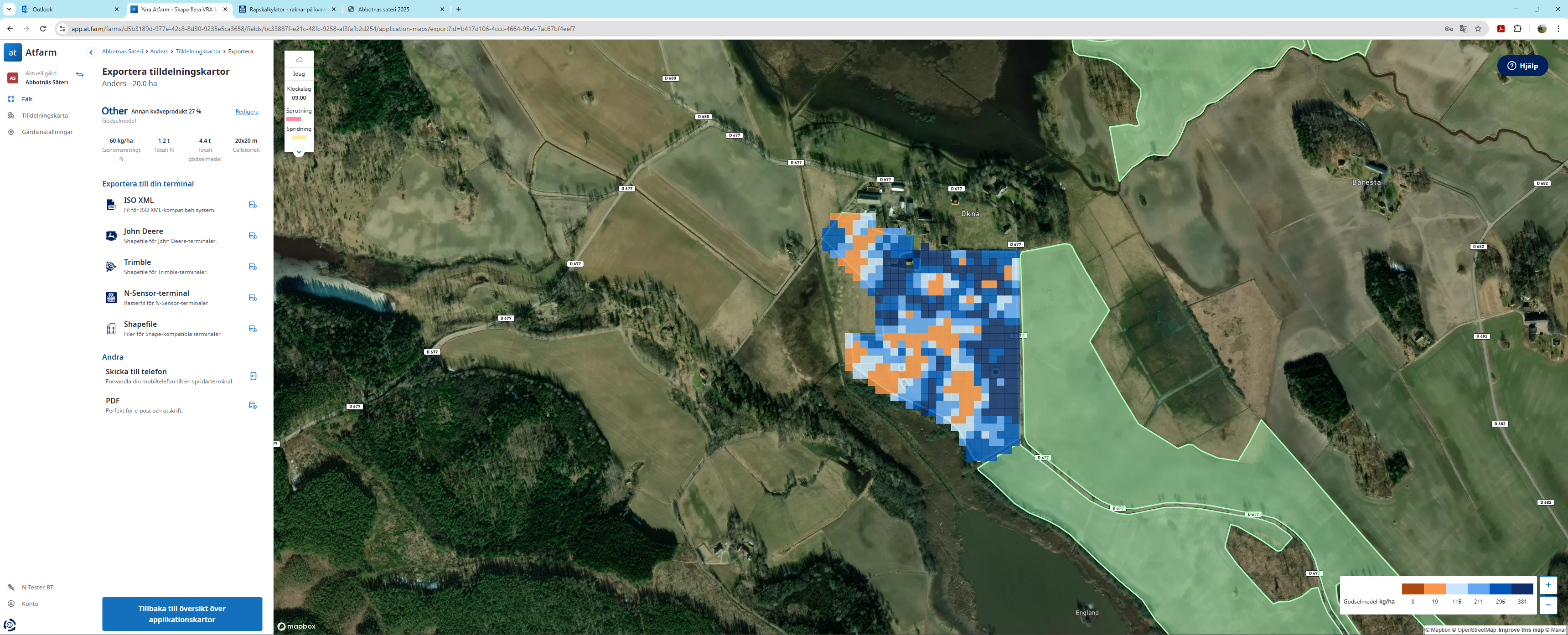Image resolution: width=1568 pixels, height=635 pixels.
Task: Open the cloud weather icon
Action: click(299, 60)
